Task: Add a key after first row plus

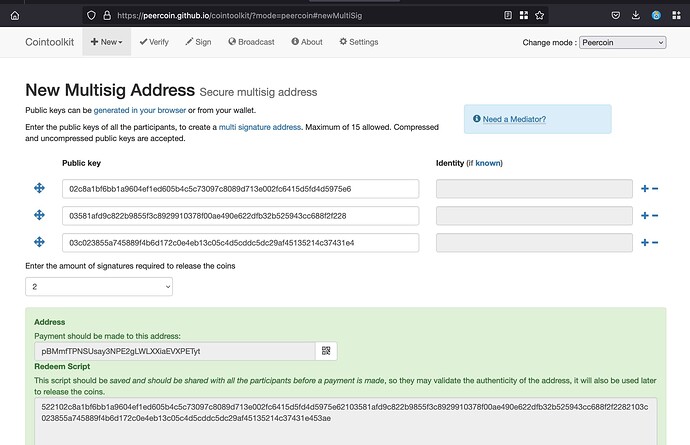Action: [644, 189]
